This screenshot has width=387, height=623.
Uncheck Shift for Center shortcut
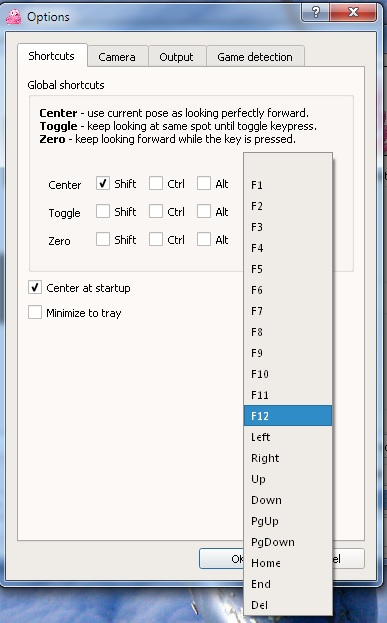point(103,183)
